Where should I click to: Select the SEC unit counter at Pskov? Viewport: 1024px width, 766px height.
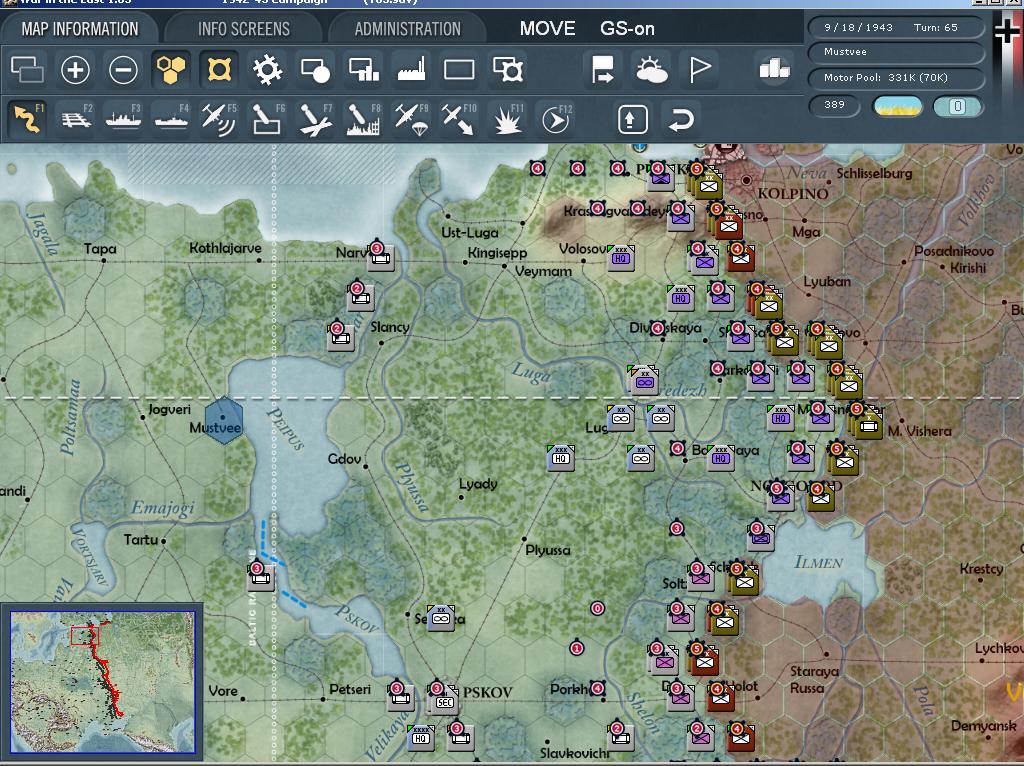tap(444, 701)
